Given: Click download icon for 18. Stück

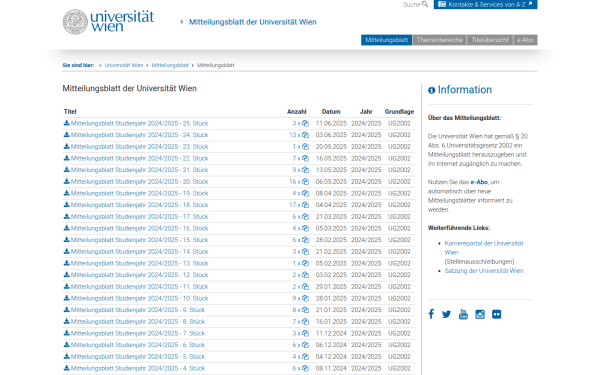Looking at the screenshot, I should click(x=67, y=205).
